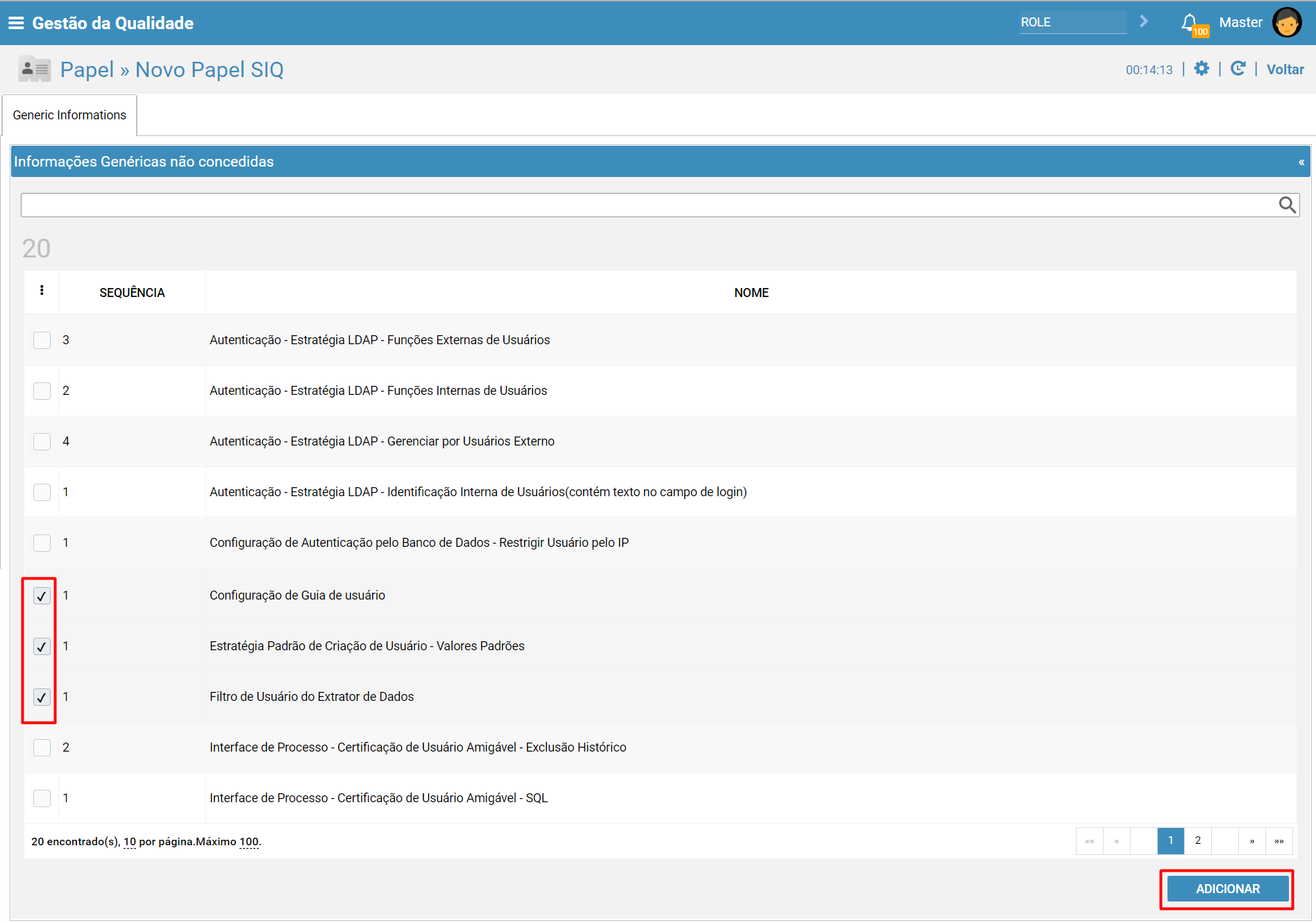
Task: Click the Voltar link
Action: pos(1285,69)
